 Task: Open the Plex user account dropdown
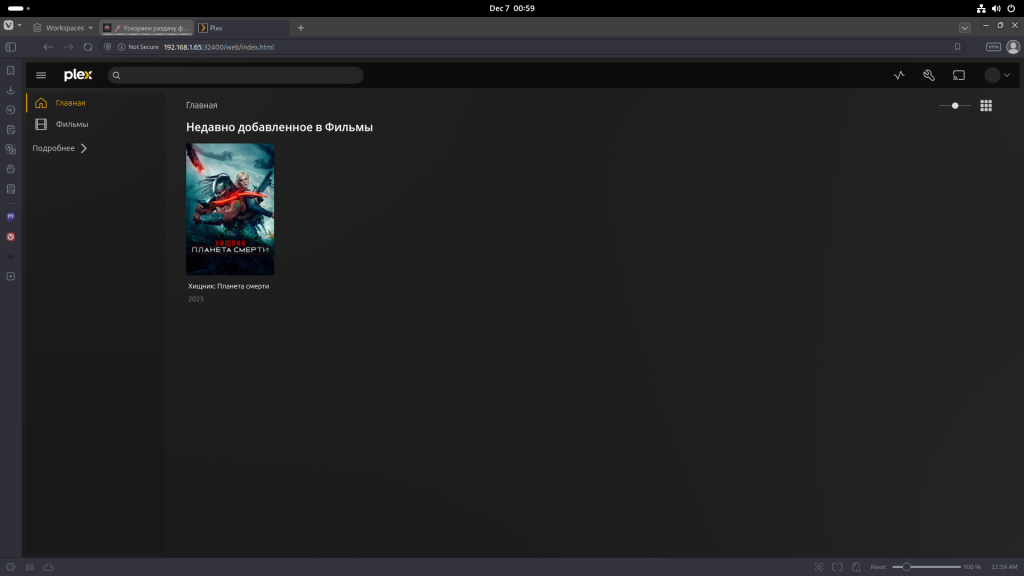coord(997,75)
